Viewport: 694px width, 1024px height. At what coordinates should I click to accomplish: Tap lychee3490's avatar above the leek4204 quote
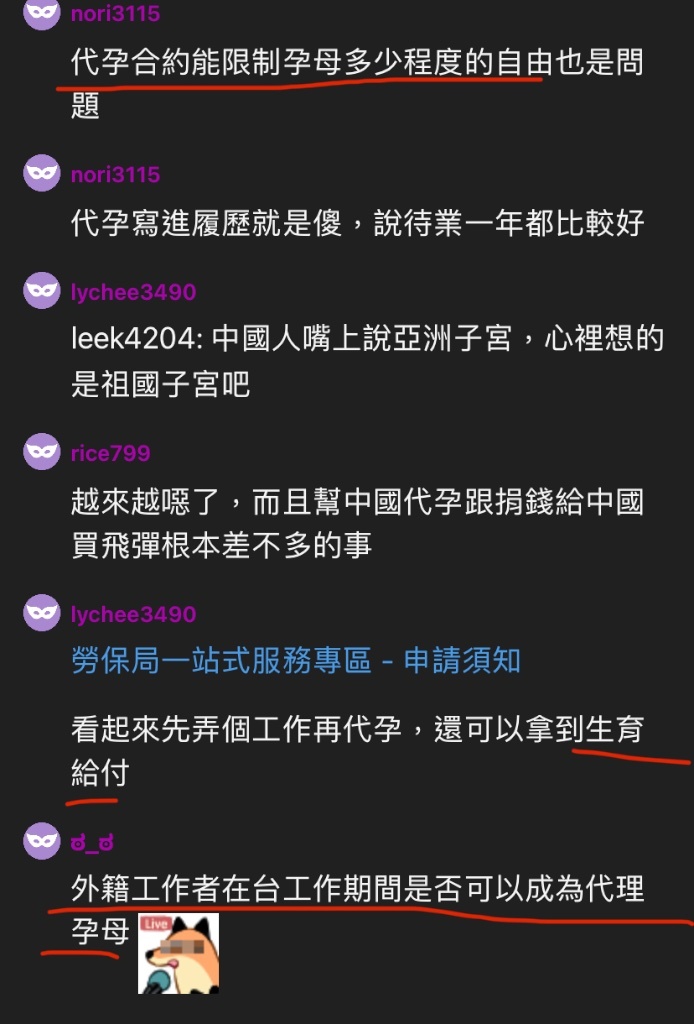(x=42, y=291)
